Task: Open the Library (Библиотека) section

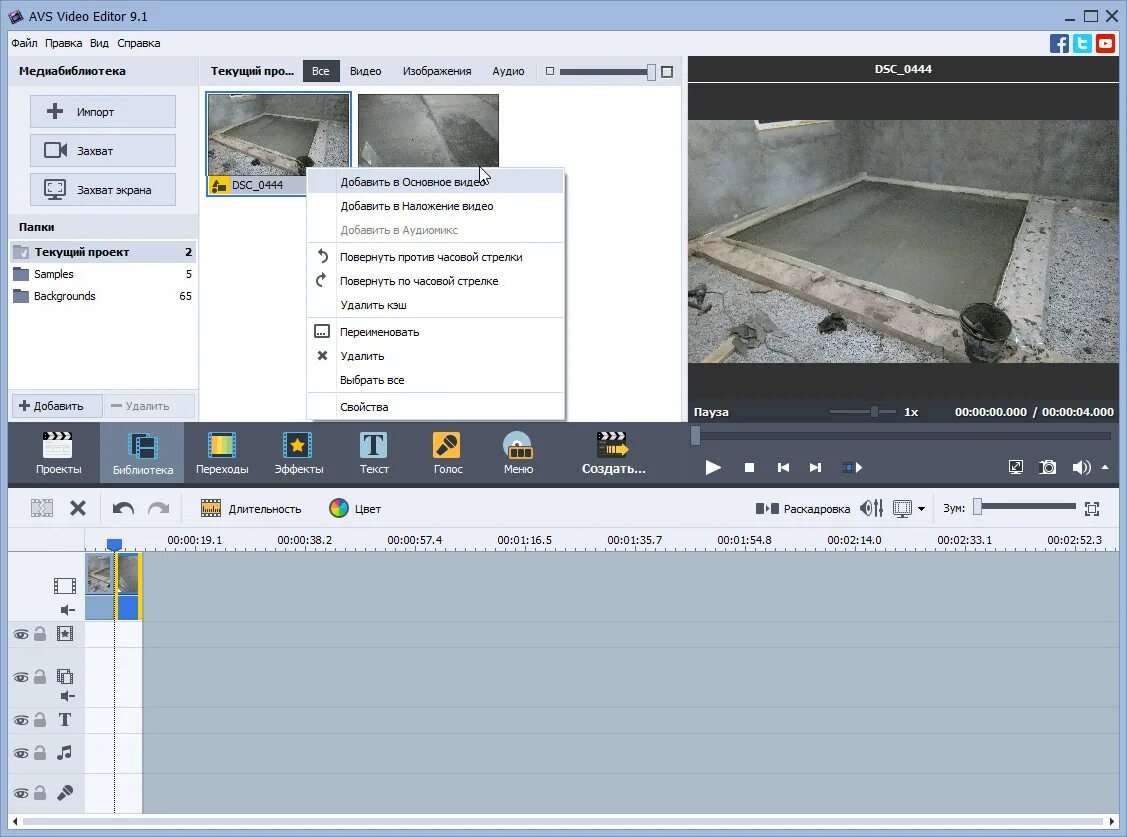Action: tap(142, 453)
